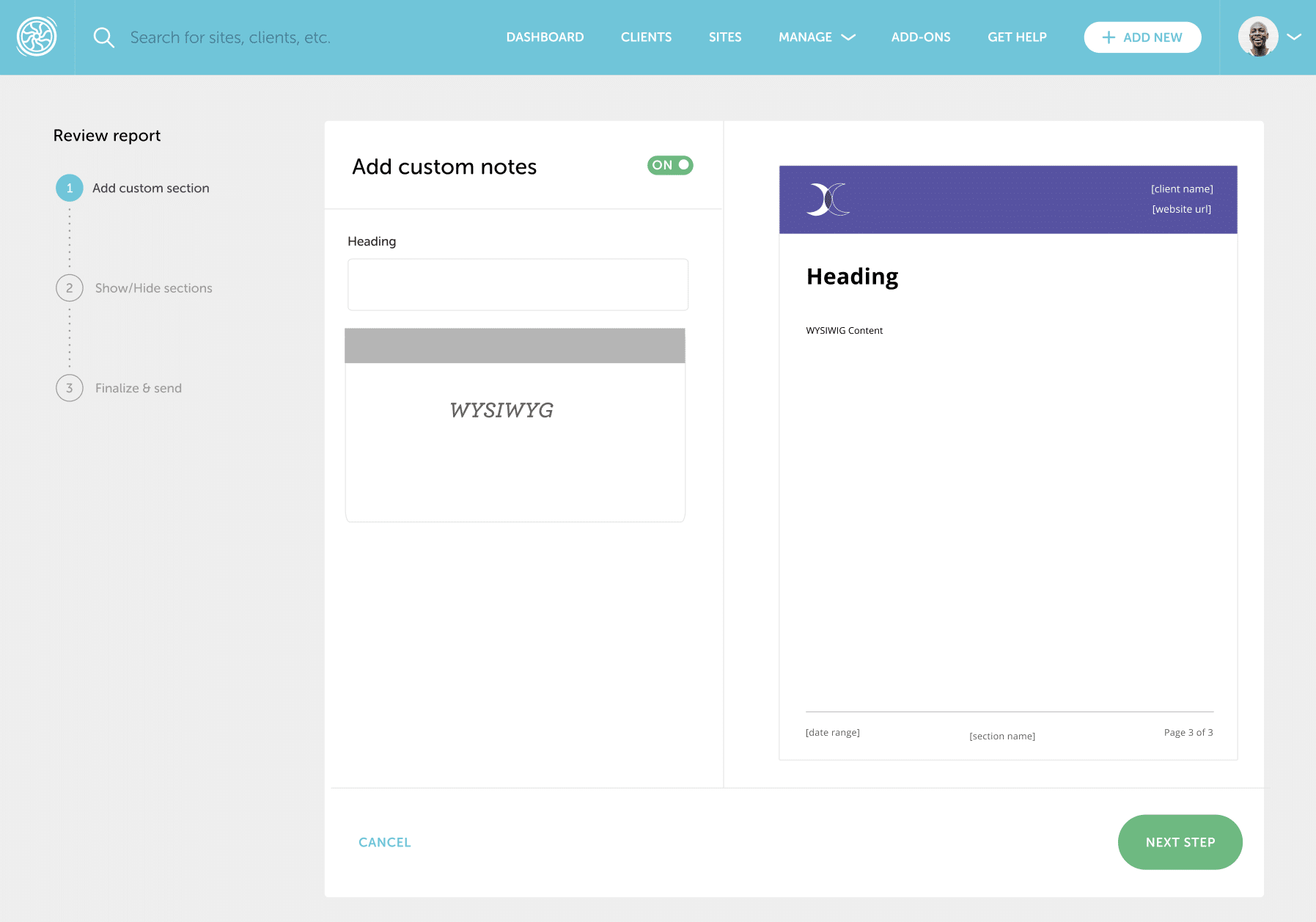Click the step 3 circle indicator
The height and width of the screenshot is (922, 1316).
click(70, 388)
